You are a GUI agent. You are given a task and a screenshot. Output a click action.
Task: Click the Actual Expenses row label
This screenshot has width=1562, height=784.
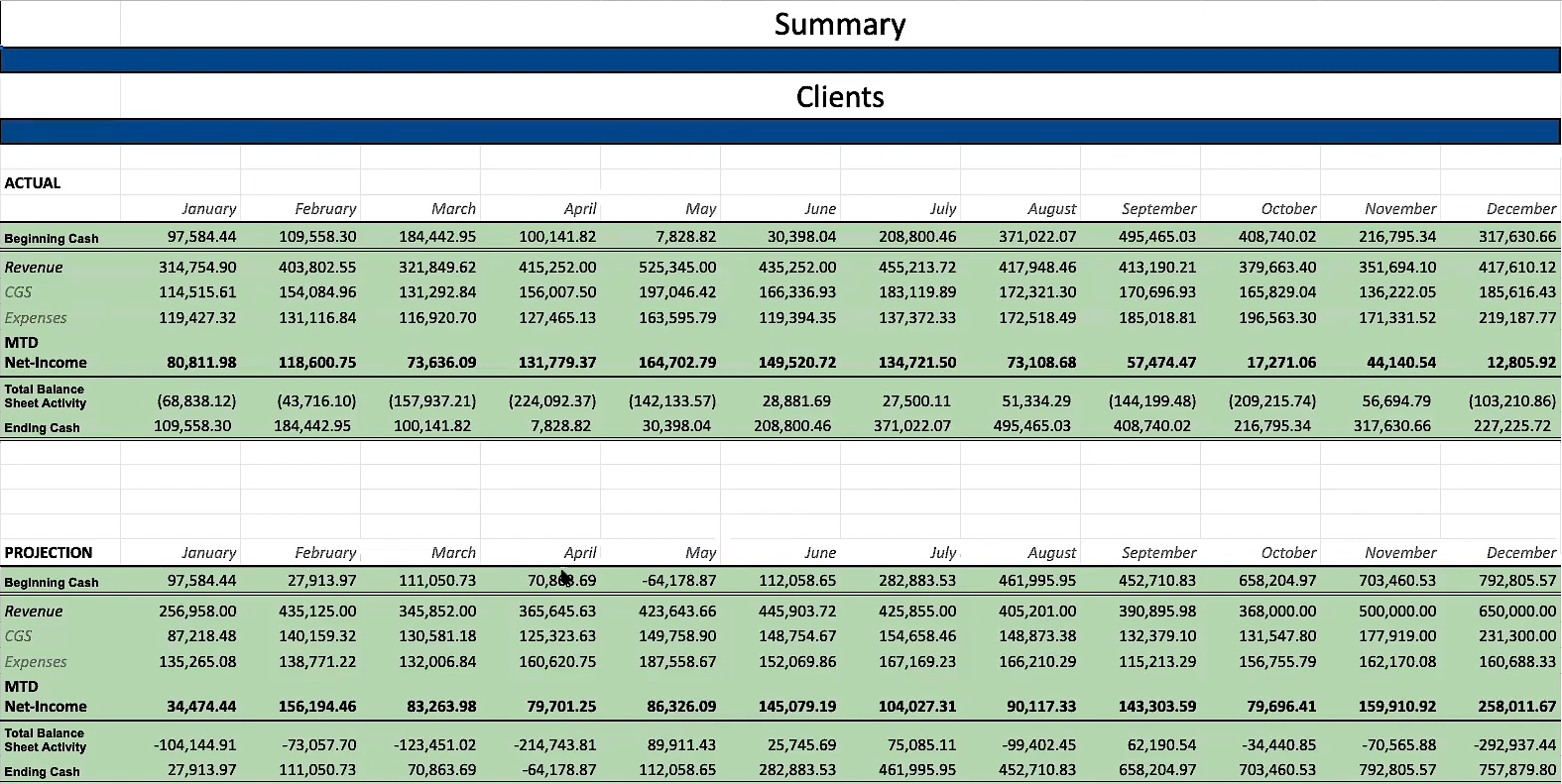(36, 318)
